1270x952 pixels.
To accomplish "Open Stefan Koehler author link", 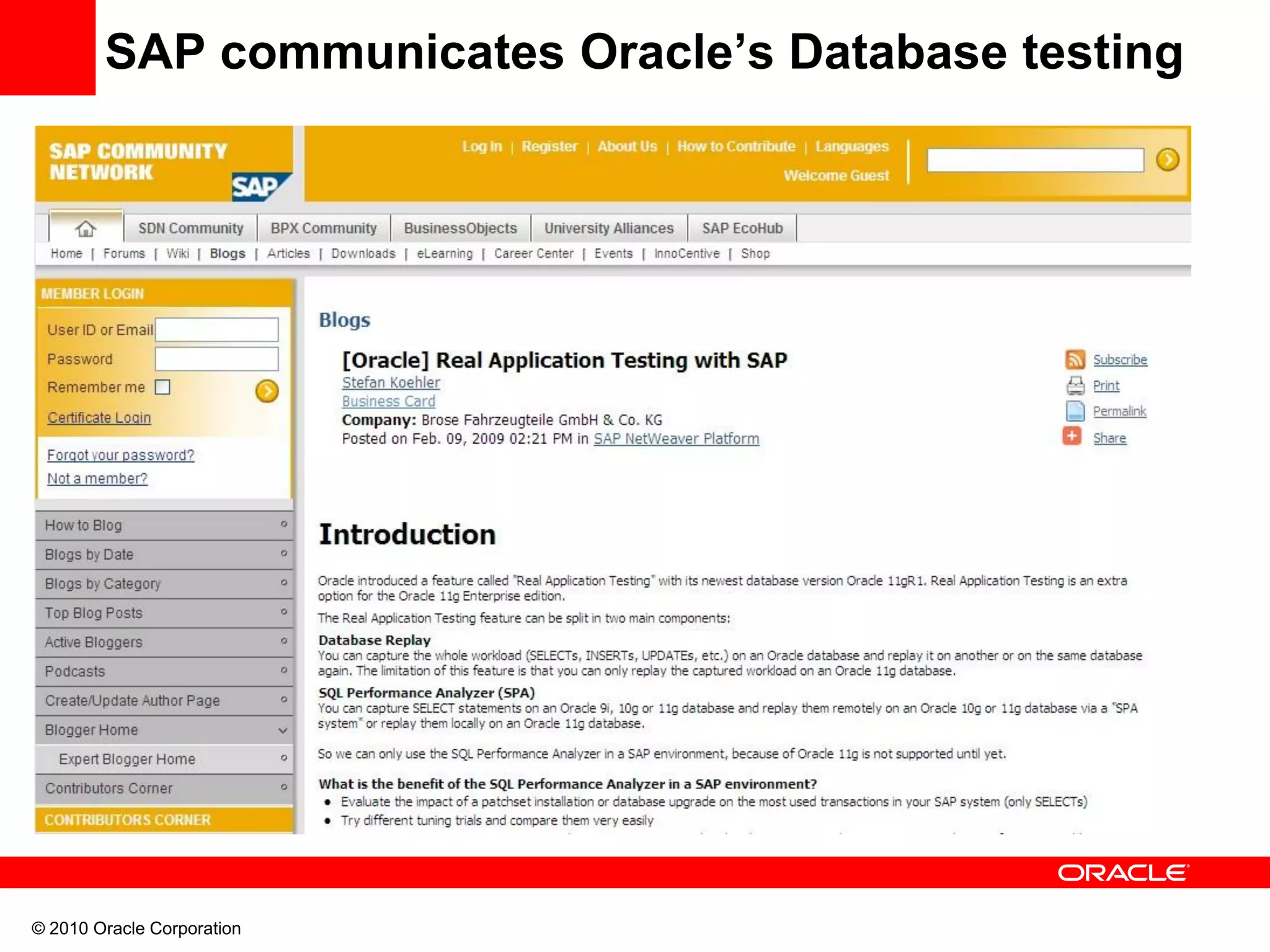I will click(391, 382).
